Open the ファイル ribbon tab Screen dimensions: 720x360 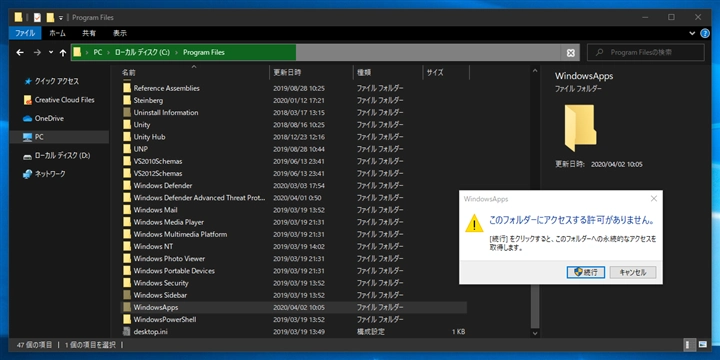(25, 33)
